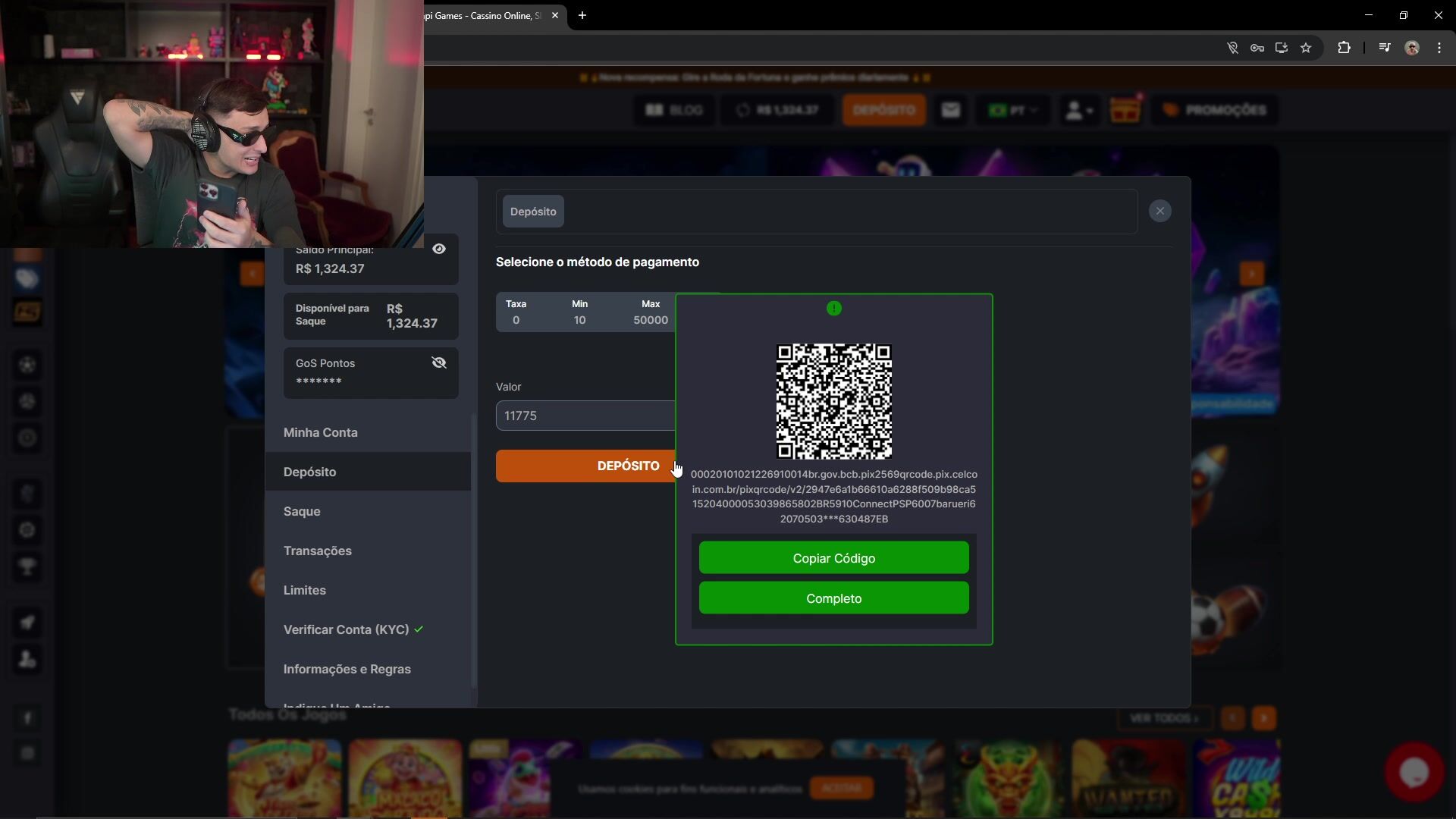The image size is (1456, 819).
Task: Click Copiar Código button
Action: click(x=834, y=558)
